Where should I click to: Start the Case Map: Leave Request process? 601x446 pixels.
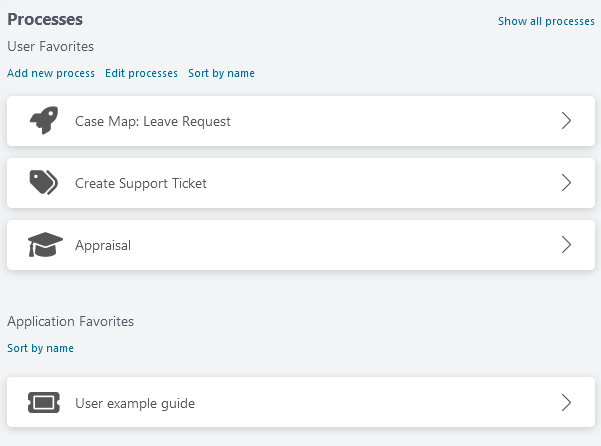[x=153, y=121]
